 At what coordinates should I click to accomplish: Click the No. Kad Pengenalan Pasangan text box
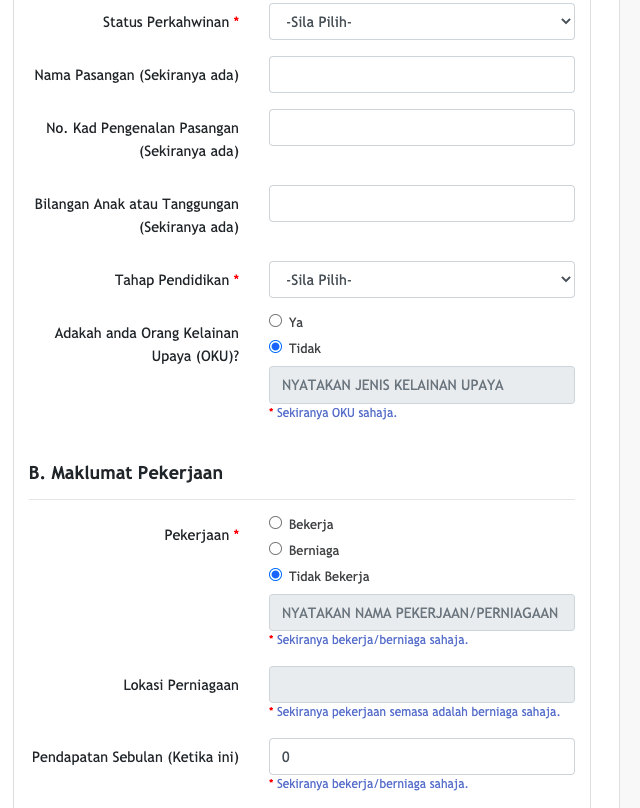(x=421, y=128)
